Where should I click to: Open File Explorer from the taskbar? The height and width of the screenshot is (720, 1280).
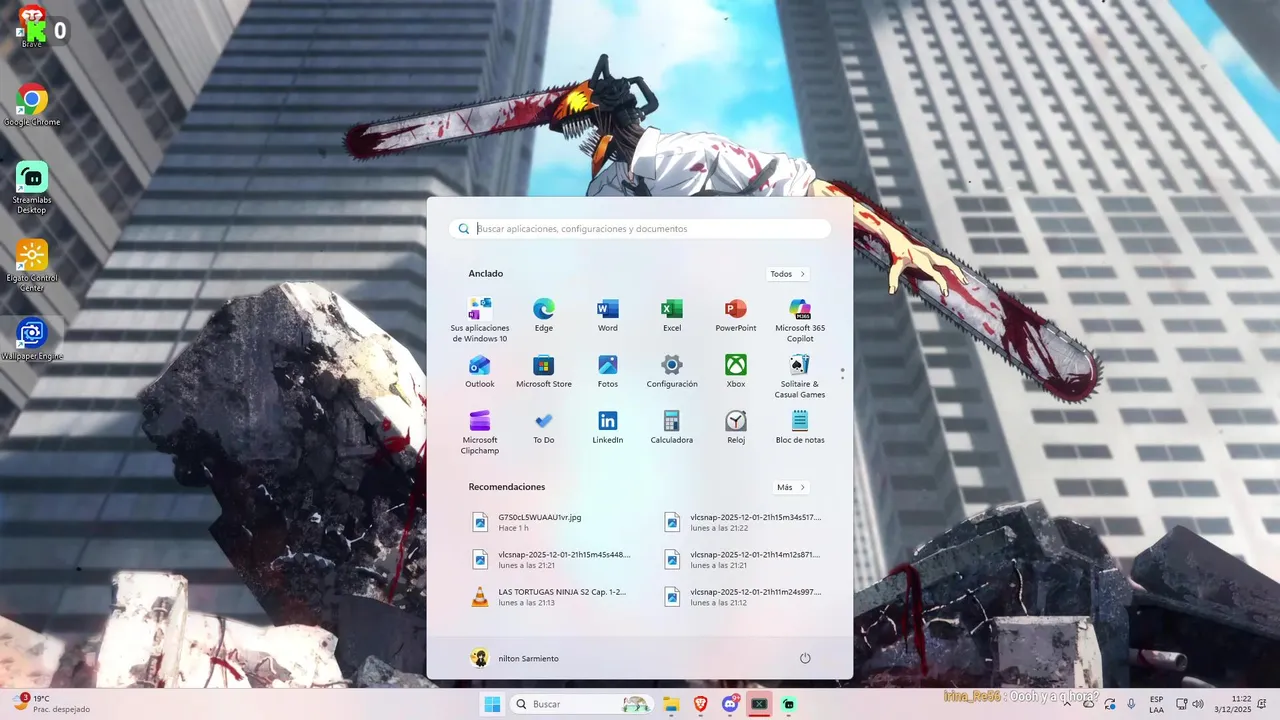tap(671, 704)
